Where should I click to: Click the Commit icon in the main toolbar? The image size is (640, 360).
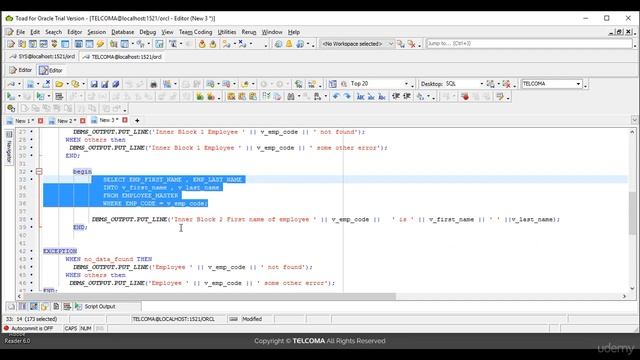pyautogui.click(x=202, y=44)
